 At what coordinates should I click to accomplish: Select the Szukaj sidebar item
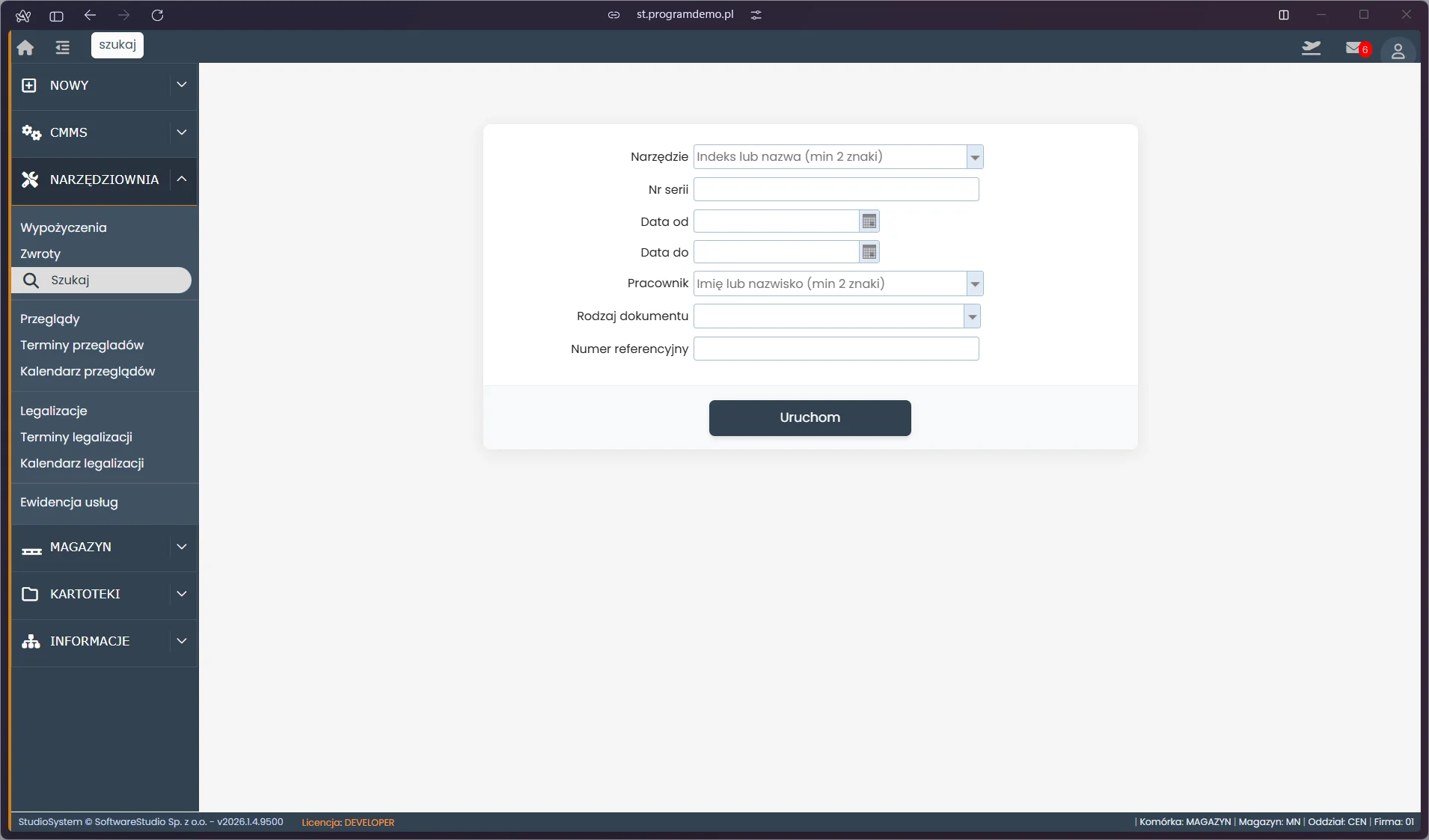(101, 280)
